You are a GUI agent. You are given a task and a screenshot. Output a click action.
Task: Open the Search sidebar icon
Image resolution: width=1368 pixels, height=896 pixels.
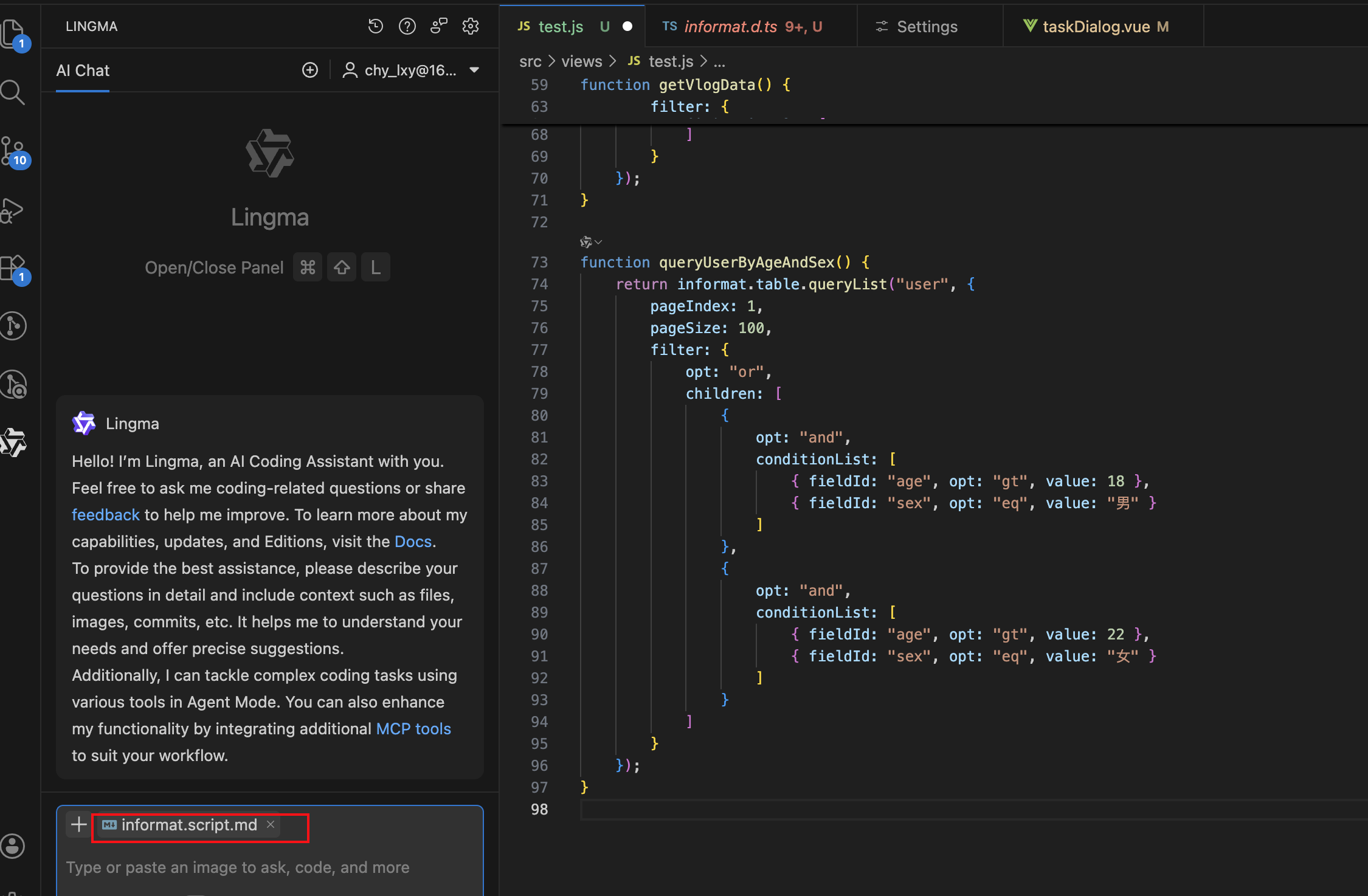tap(13, 92)
